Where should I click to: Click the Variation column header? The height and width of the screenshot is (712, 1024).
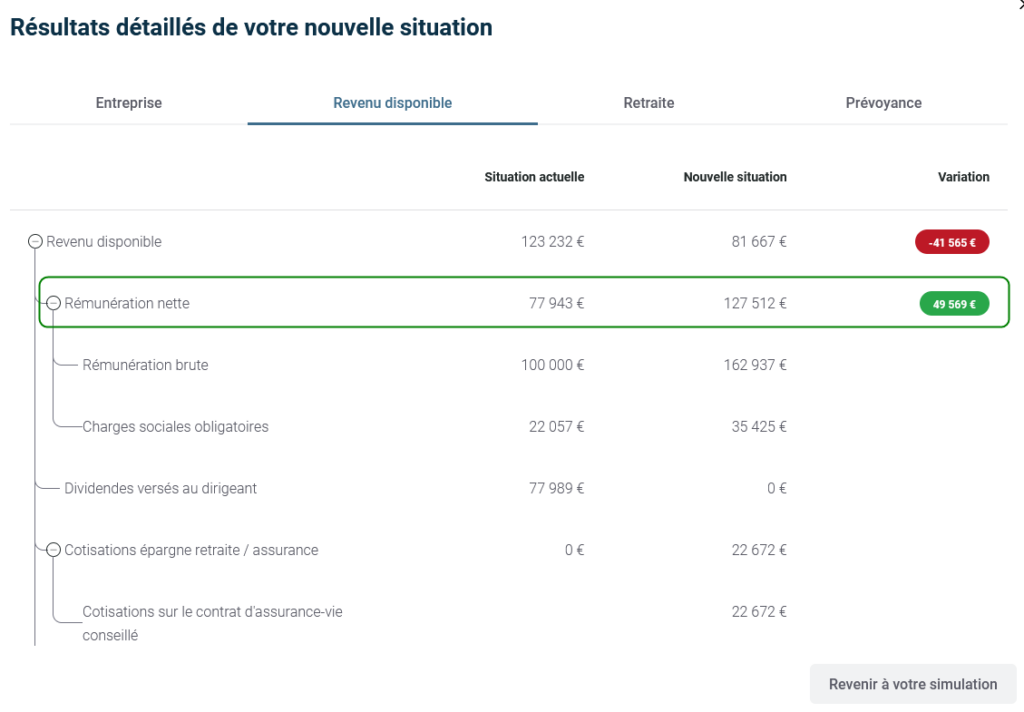coord(963,177)
